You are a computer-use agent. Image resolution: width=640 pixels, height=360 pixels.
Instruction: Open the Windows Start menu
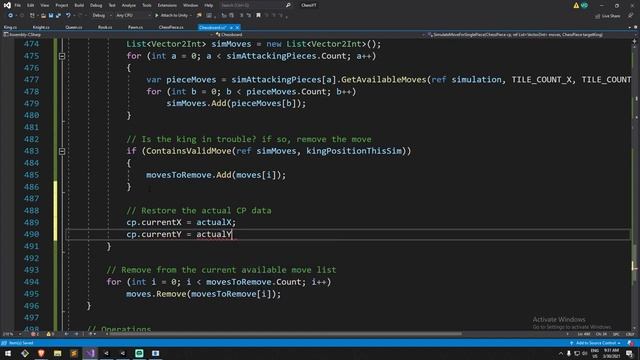tap(8, 353)
